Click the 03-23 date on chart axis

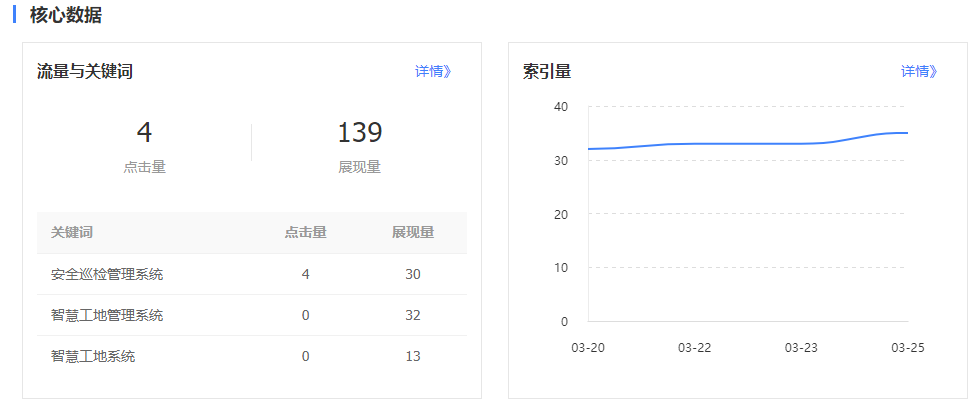(801, 347)
